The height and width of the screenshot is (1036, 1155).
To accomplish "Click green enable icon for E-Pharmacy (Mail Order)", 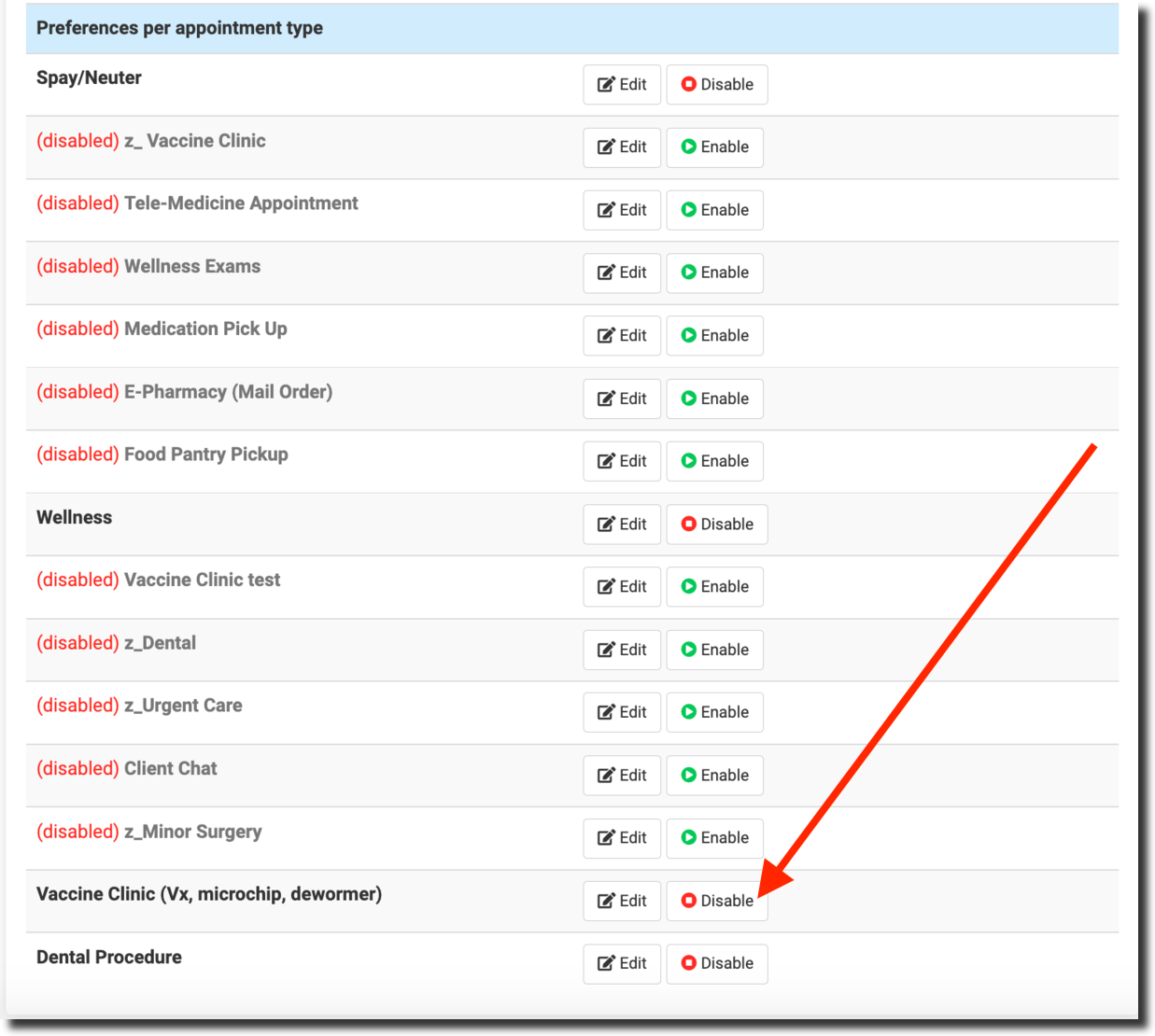I will [689, 399].
